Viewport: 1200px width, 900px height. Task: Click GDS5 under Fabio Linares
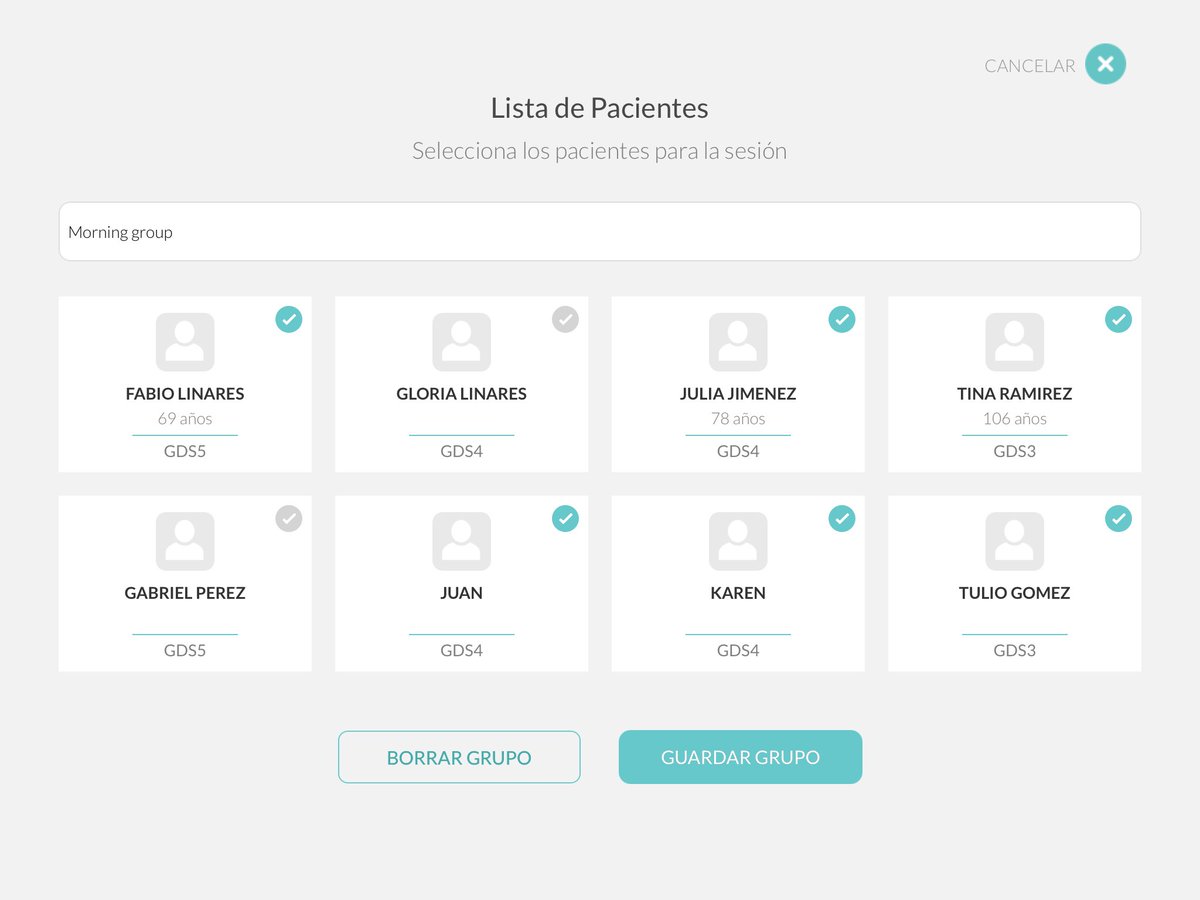tap(185, 451)
